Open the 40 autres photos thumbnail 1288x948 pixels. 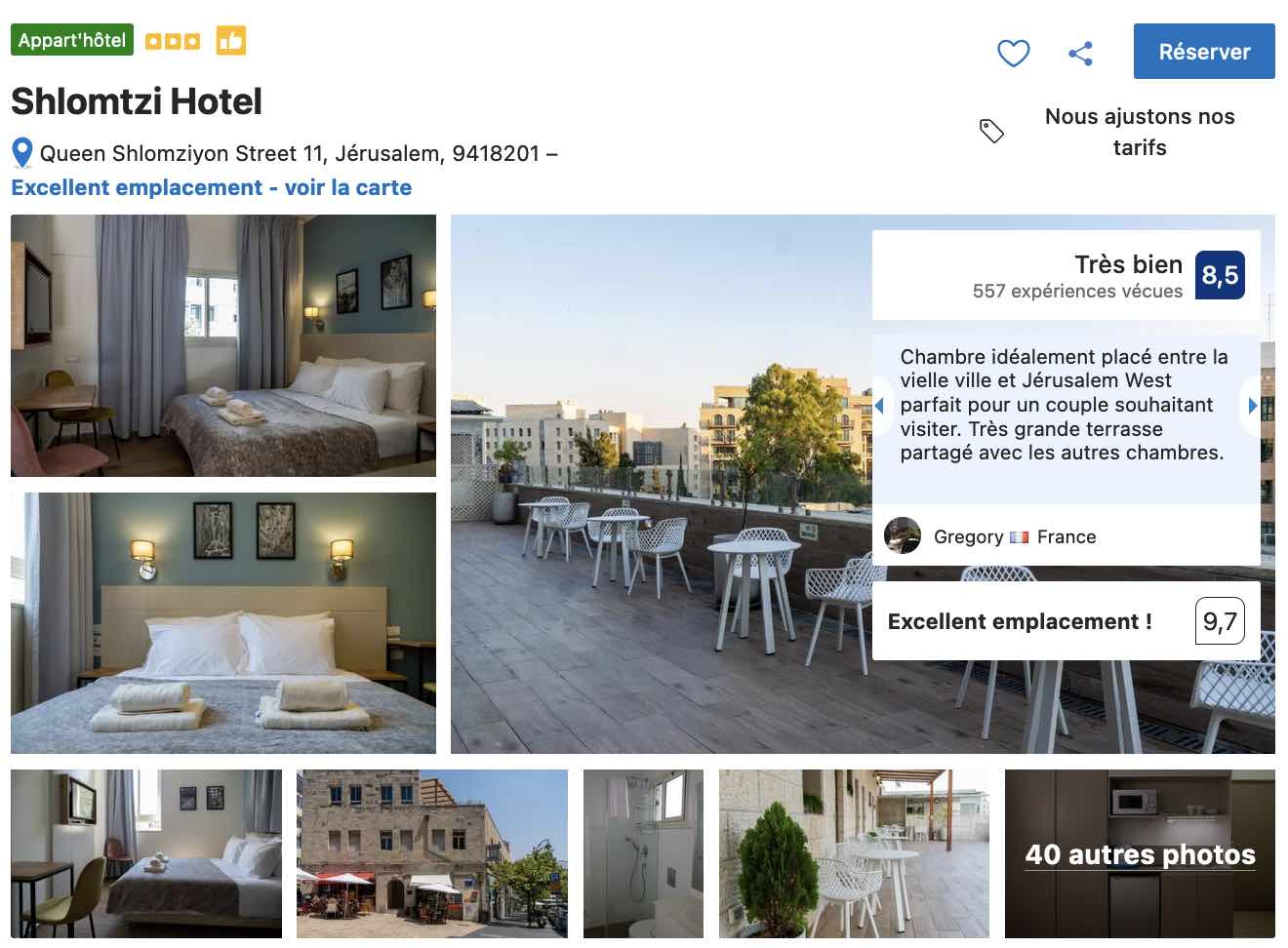point(1140,854)
